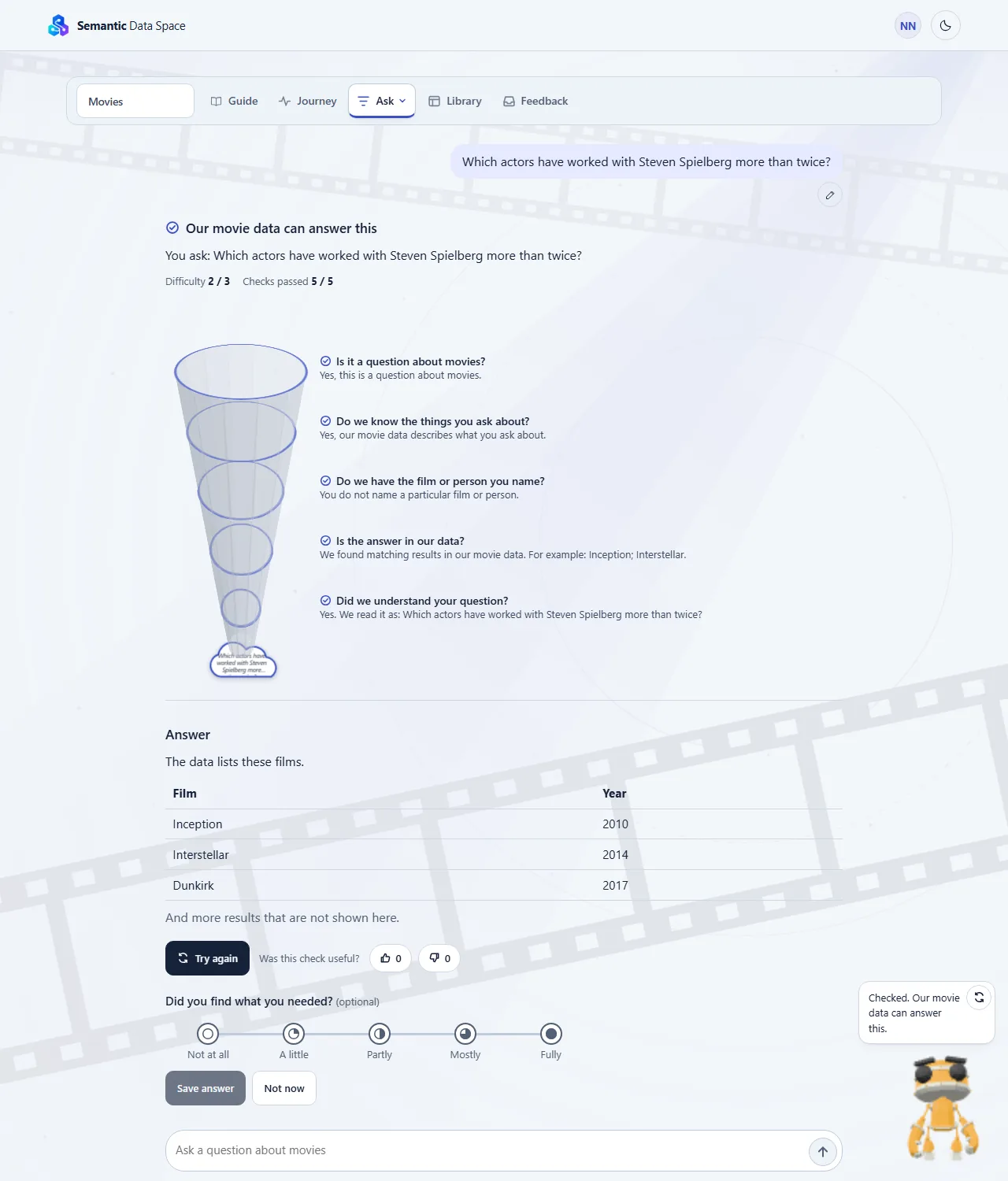Edit the question using the pencil icon
Viewport: 1008px width, 1181px height.
tap(830, 195)
